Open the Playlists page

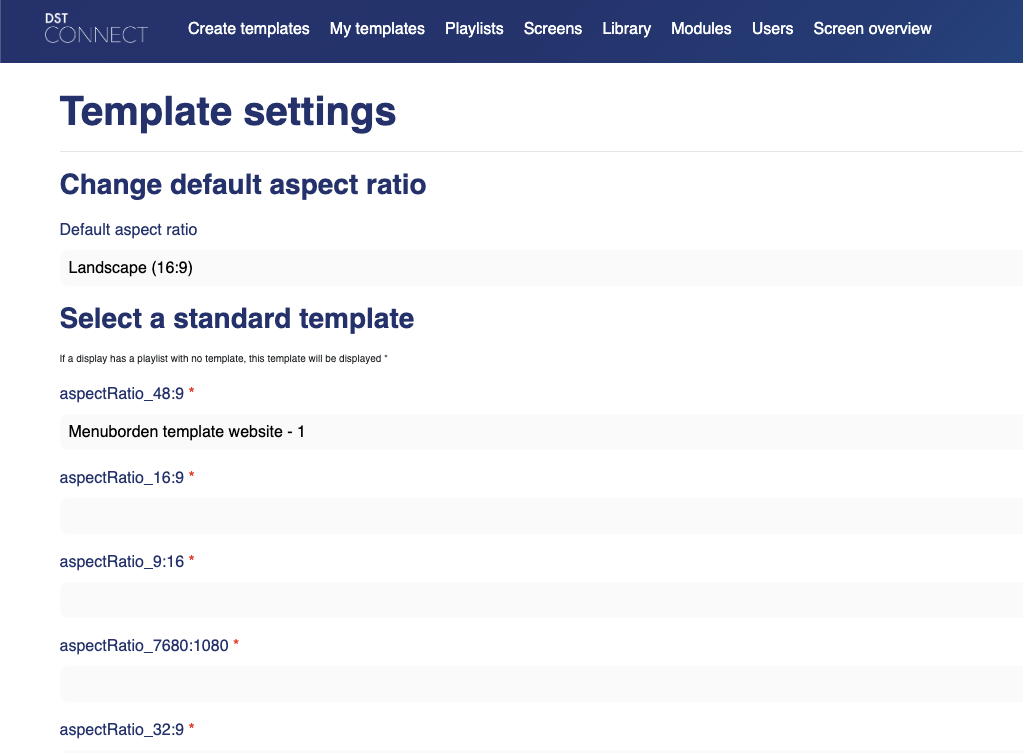pos(474,29)
